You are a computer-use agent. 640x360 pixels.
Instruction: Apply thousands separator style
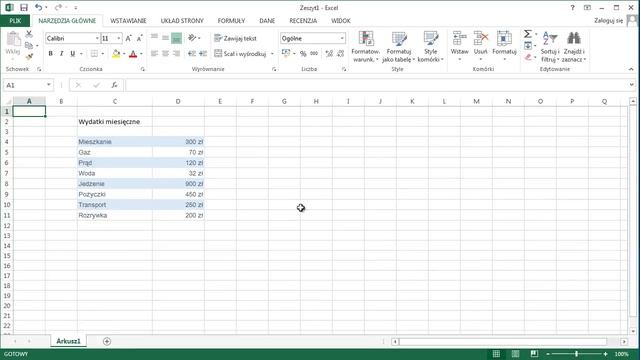point(314,53)
